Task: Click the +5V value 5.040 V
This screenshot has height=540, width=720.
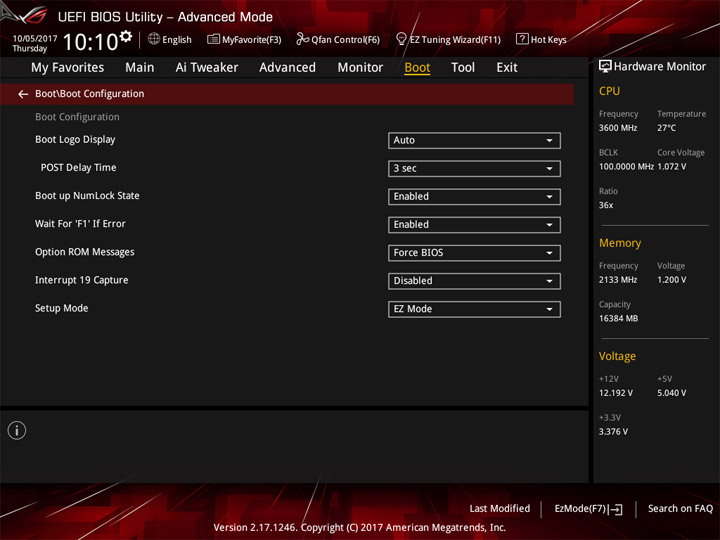Action: click(672, 393)
